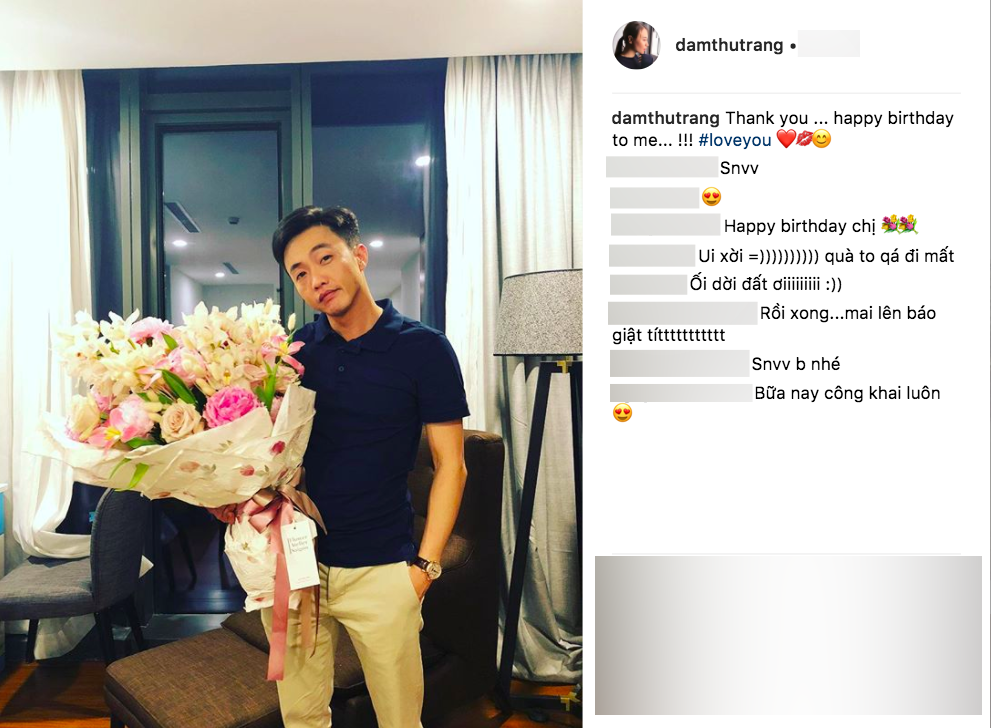Click the red heart emoji in the caption
Screen dimensions: 991x728
[x=785, y=139]
